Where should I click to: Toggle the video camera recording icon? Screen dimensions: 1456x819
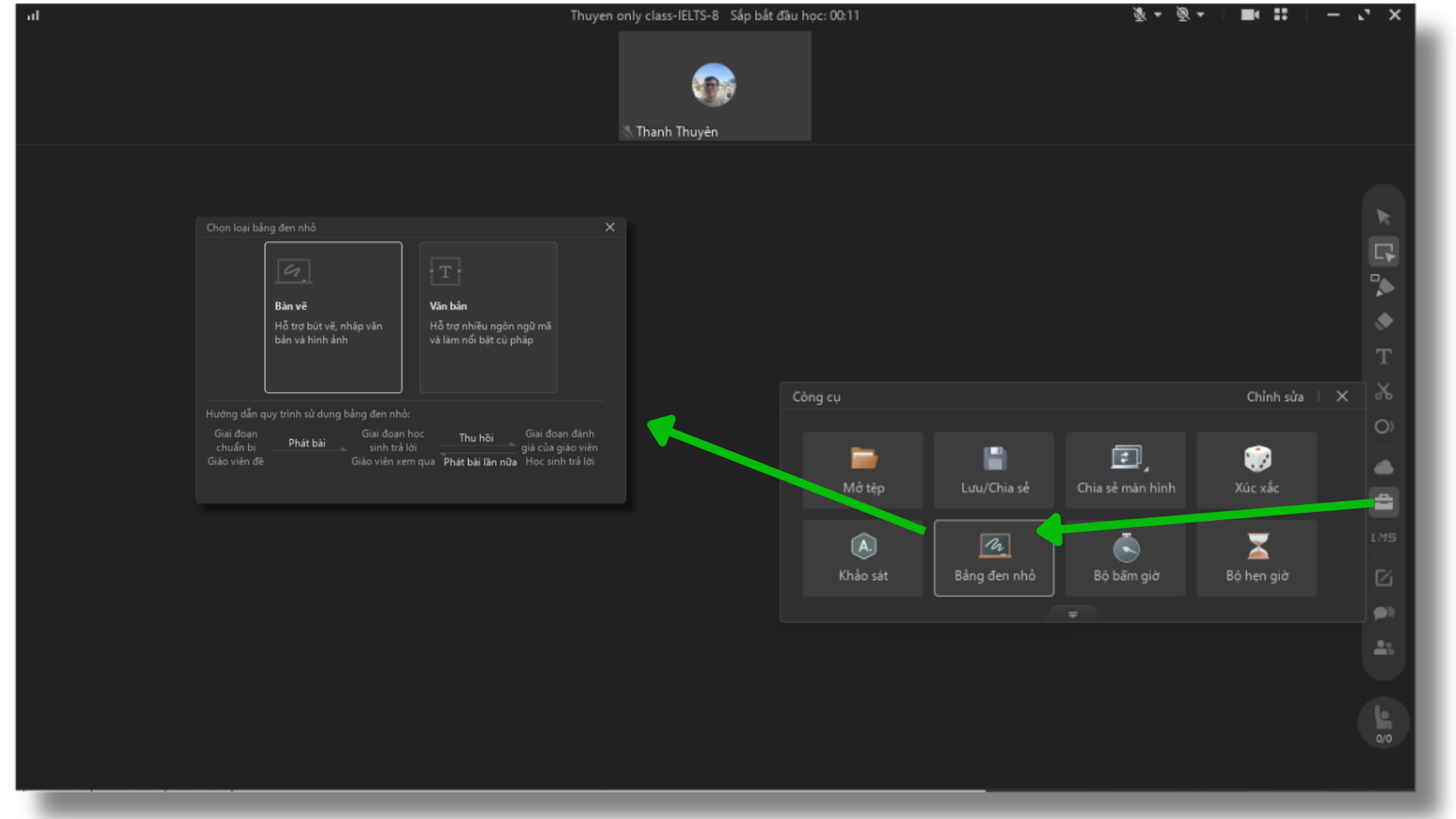pos(1250,15)
